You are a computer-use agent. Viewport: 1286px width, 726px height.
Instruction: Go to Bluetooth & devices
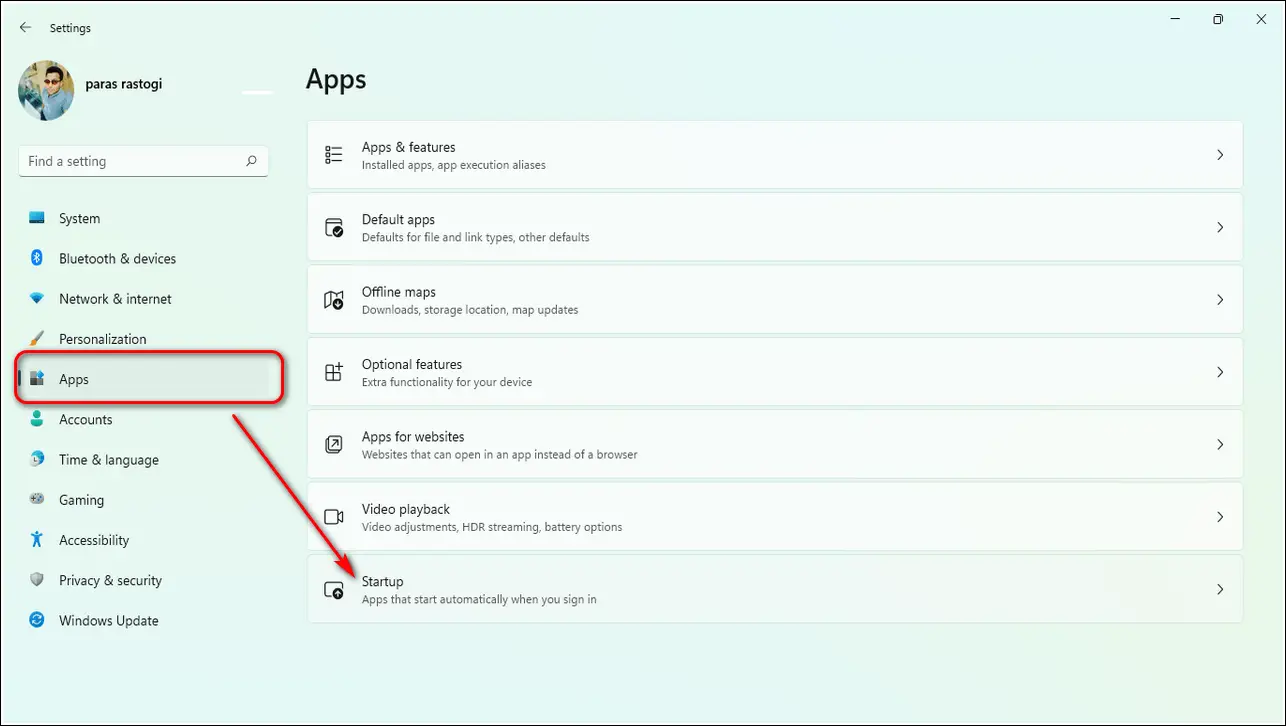143,258
